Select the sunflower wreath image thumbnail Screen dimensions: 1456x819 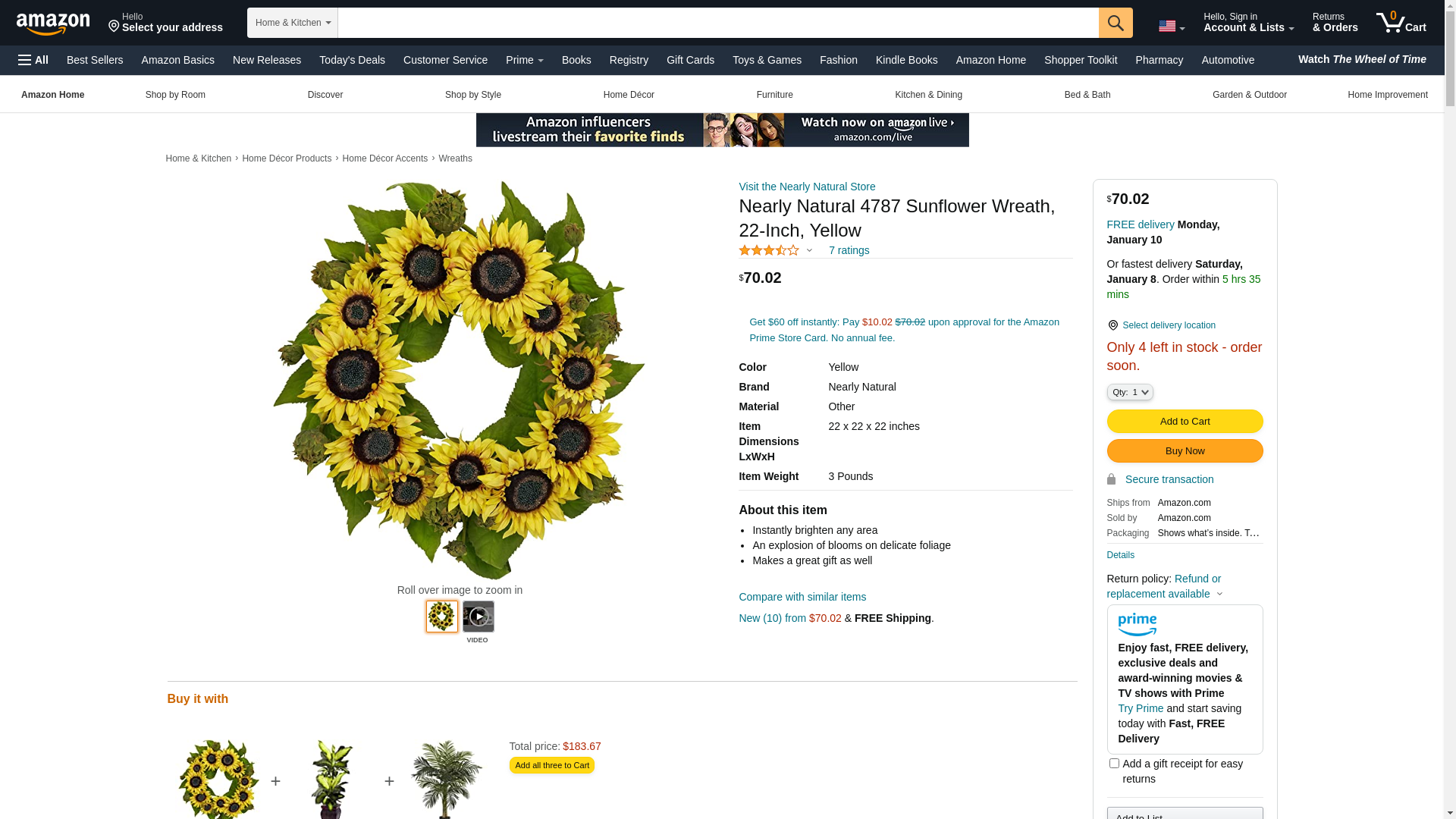coord(441,617)
